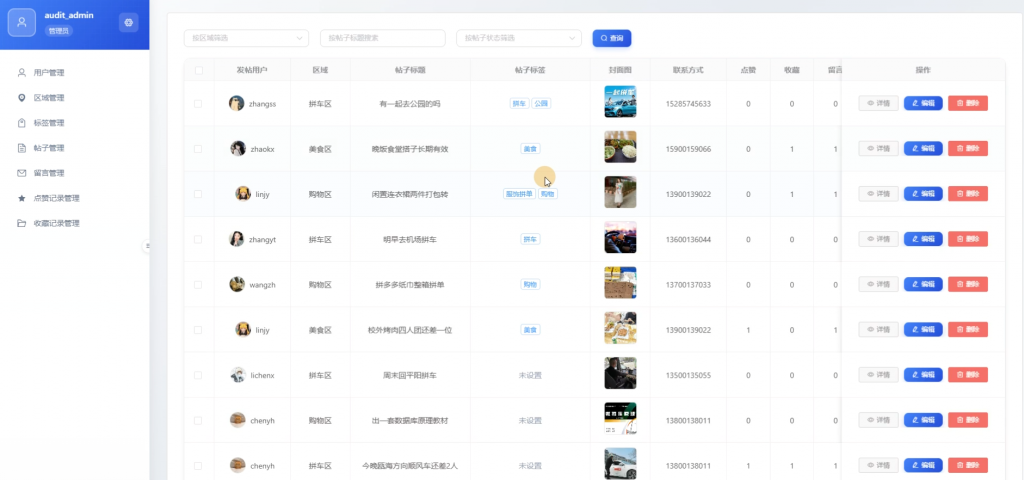
Task: Click linjy's avatar in the 闲置连衣裙 row
Action: pos(243,194)
